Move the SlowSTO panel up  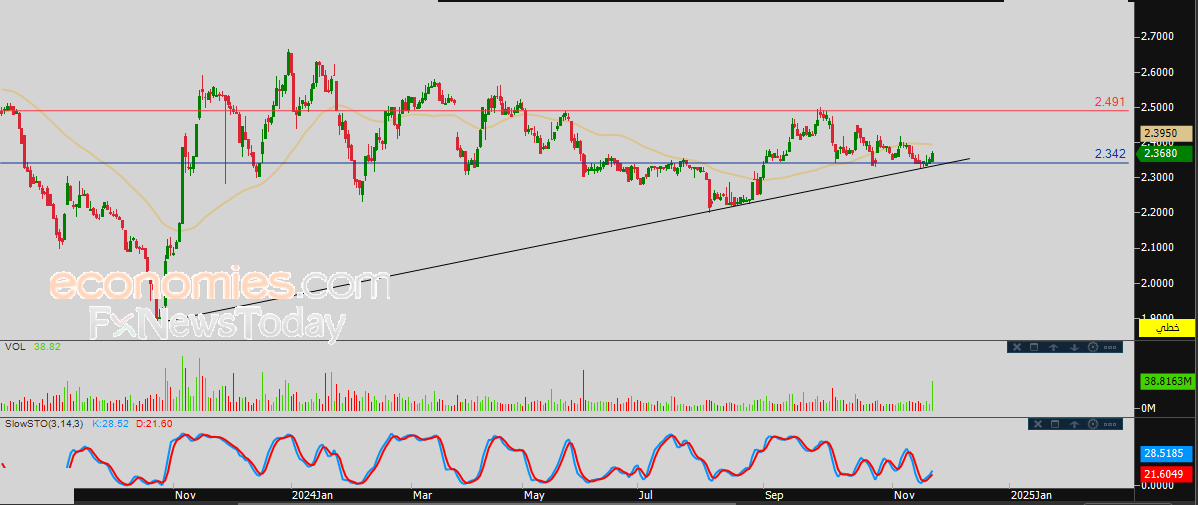(1073, 424)
